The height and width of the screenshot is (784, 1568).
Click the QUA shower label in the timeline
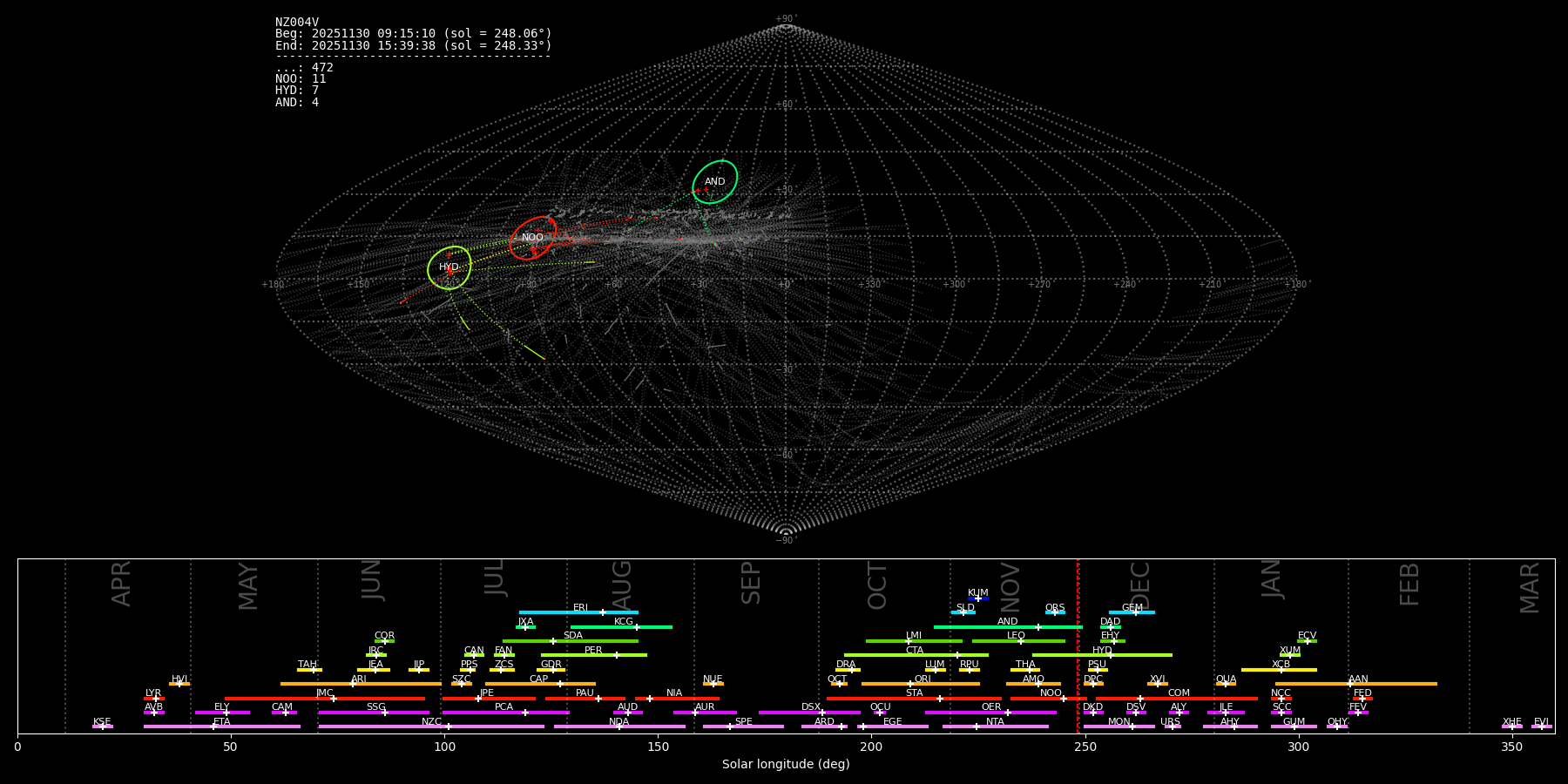(1226, 679)
